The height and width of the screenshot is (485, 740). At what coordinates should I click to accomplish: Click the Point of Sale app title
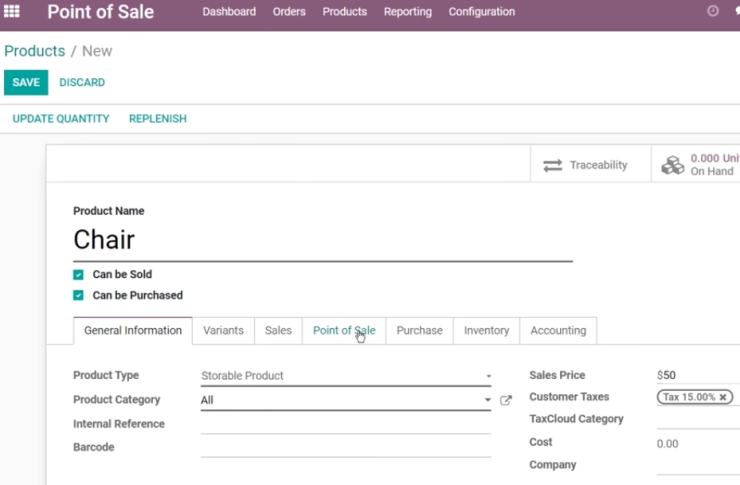(101, 12)
